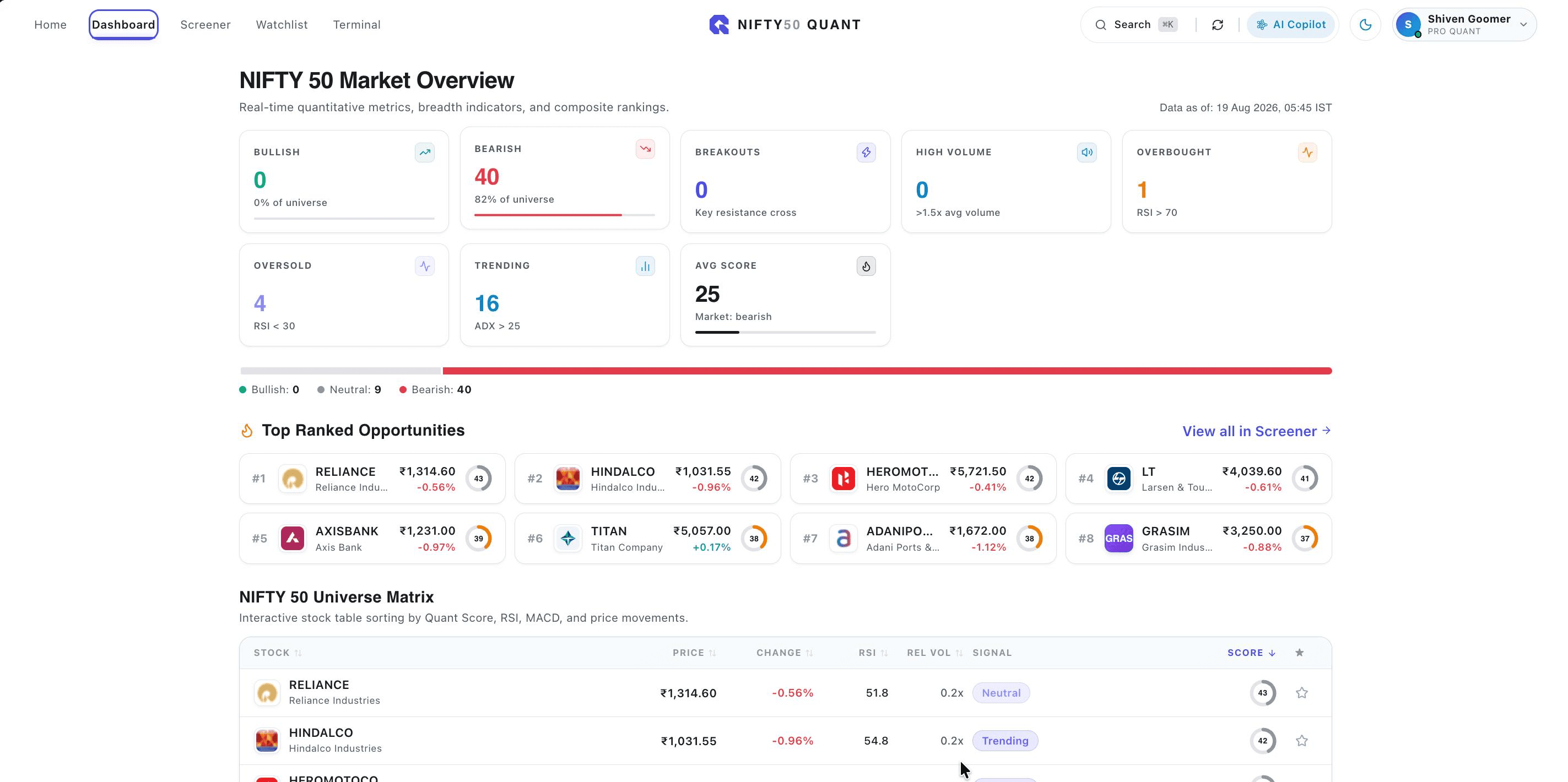Image resolution: width=1568 pixels, height=782 pixels.
Task: Sort table by PRICE column
Action: [695, 653]
